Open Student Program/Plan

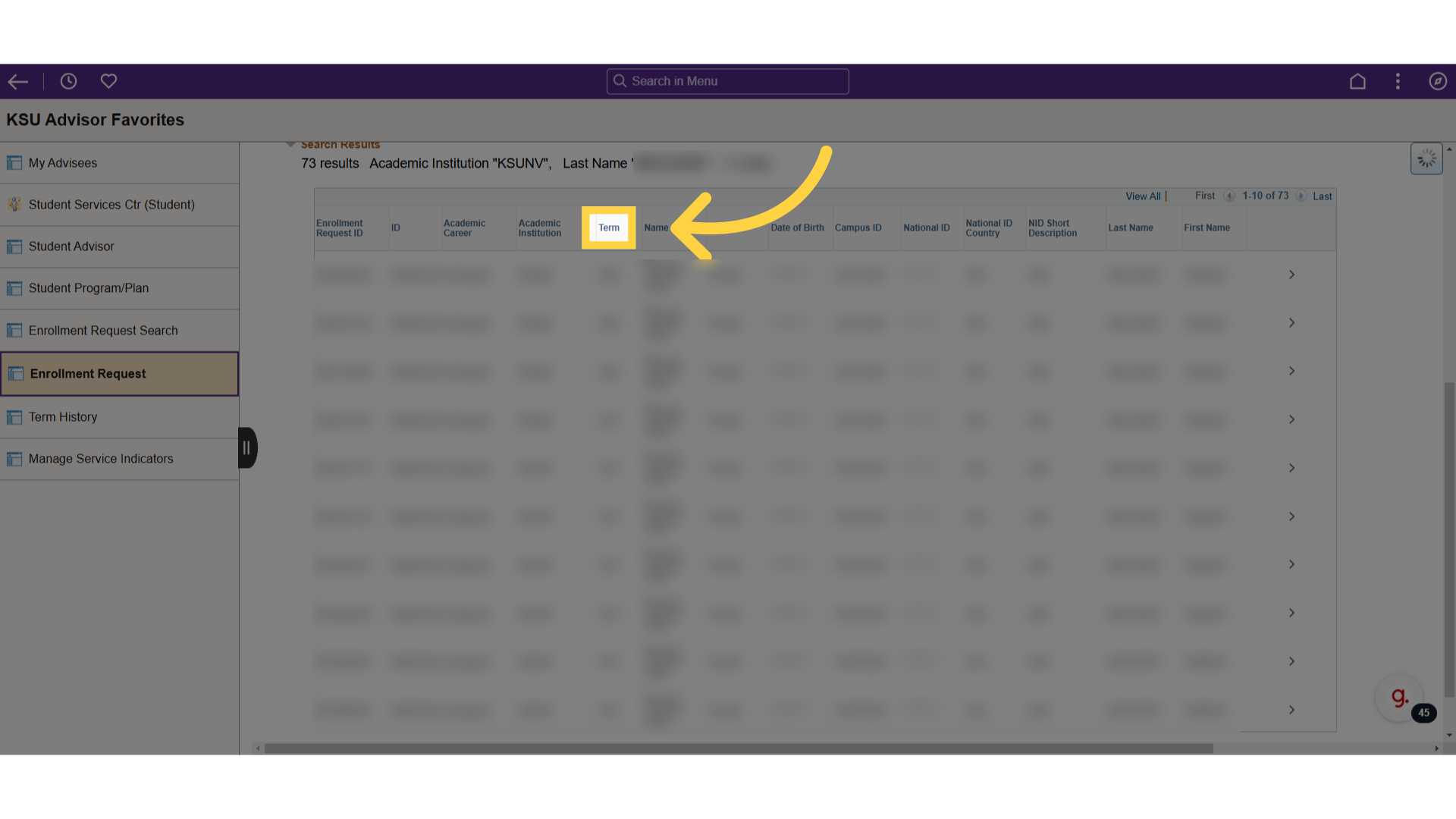click(x=119, y=288)
